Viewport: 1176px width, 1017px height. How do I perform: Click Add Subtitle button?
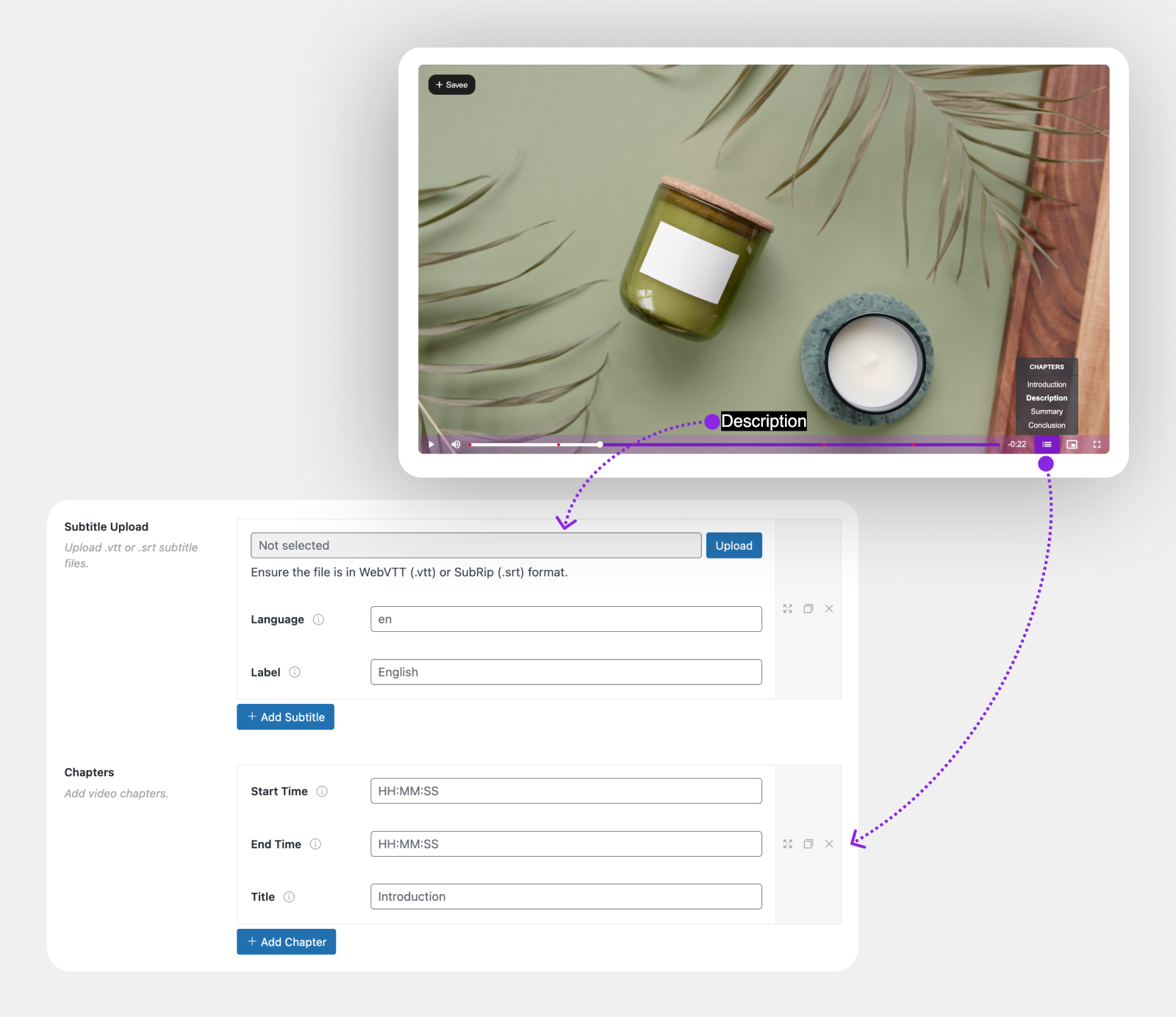click(x=285, y=717)
